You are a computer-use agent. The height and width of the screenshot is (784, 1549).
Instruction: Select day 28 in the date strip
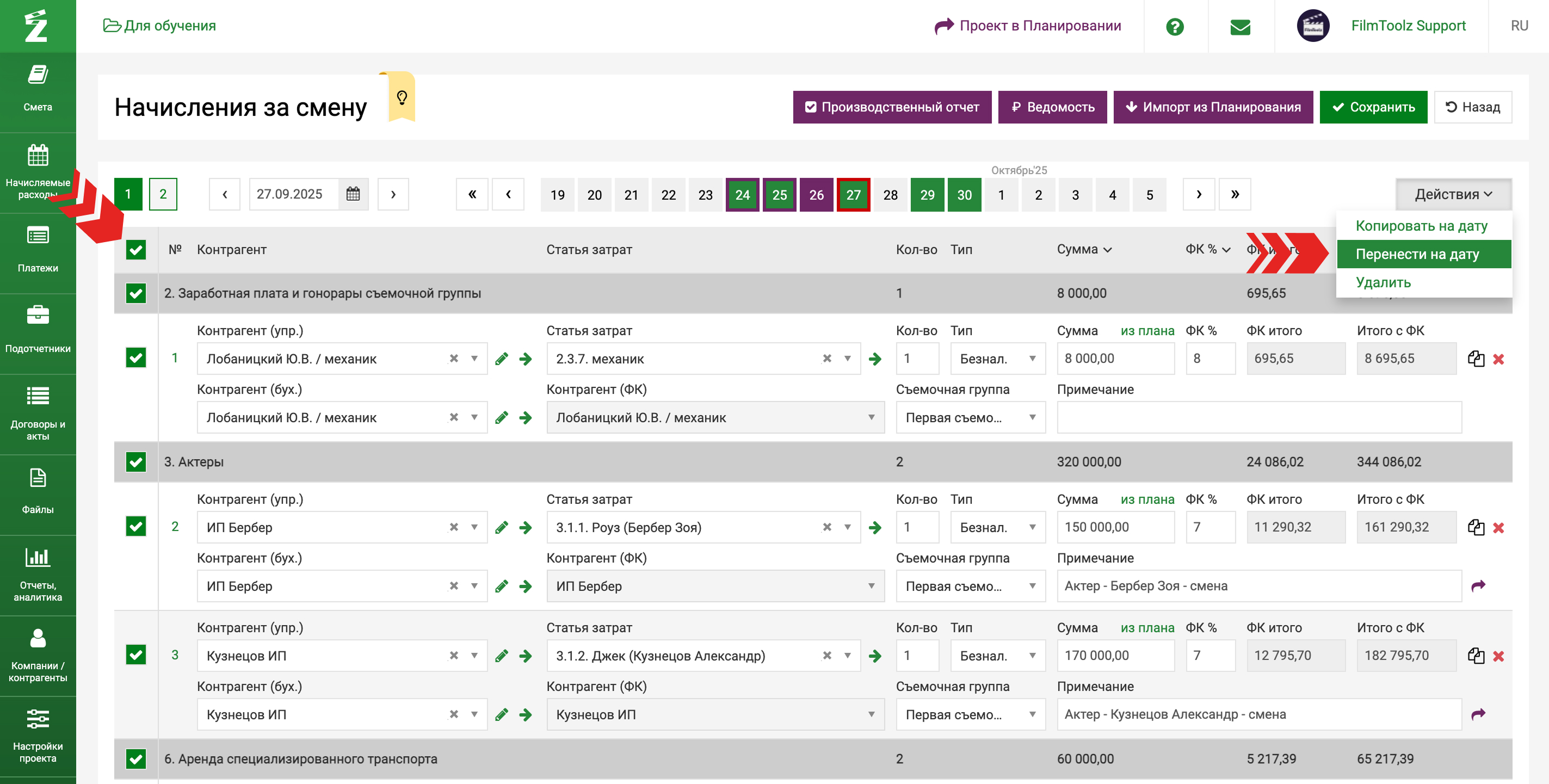tap(890, 195)
